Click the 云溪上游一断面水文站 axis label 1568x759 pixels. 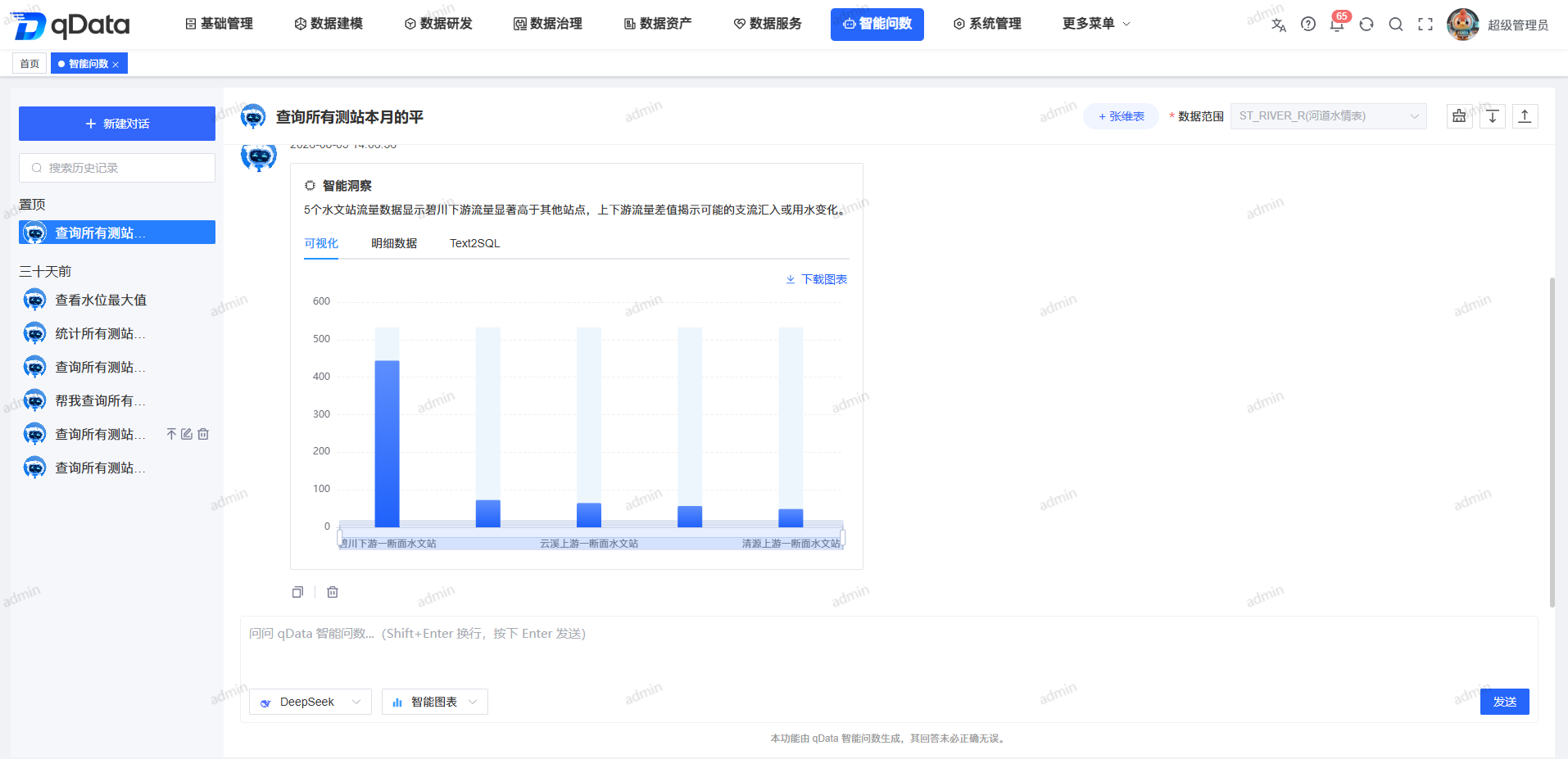pos(589,544)
